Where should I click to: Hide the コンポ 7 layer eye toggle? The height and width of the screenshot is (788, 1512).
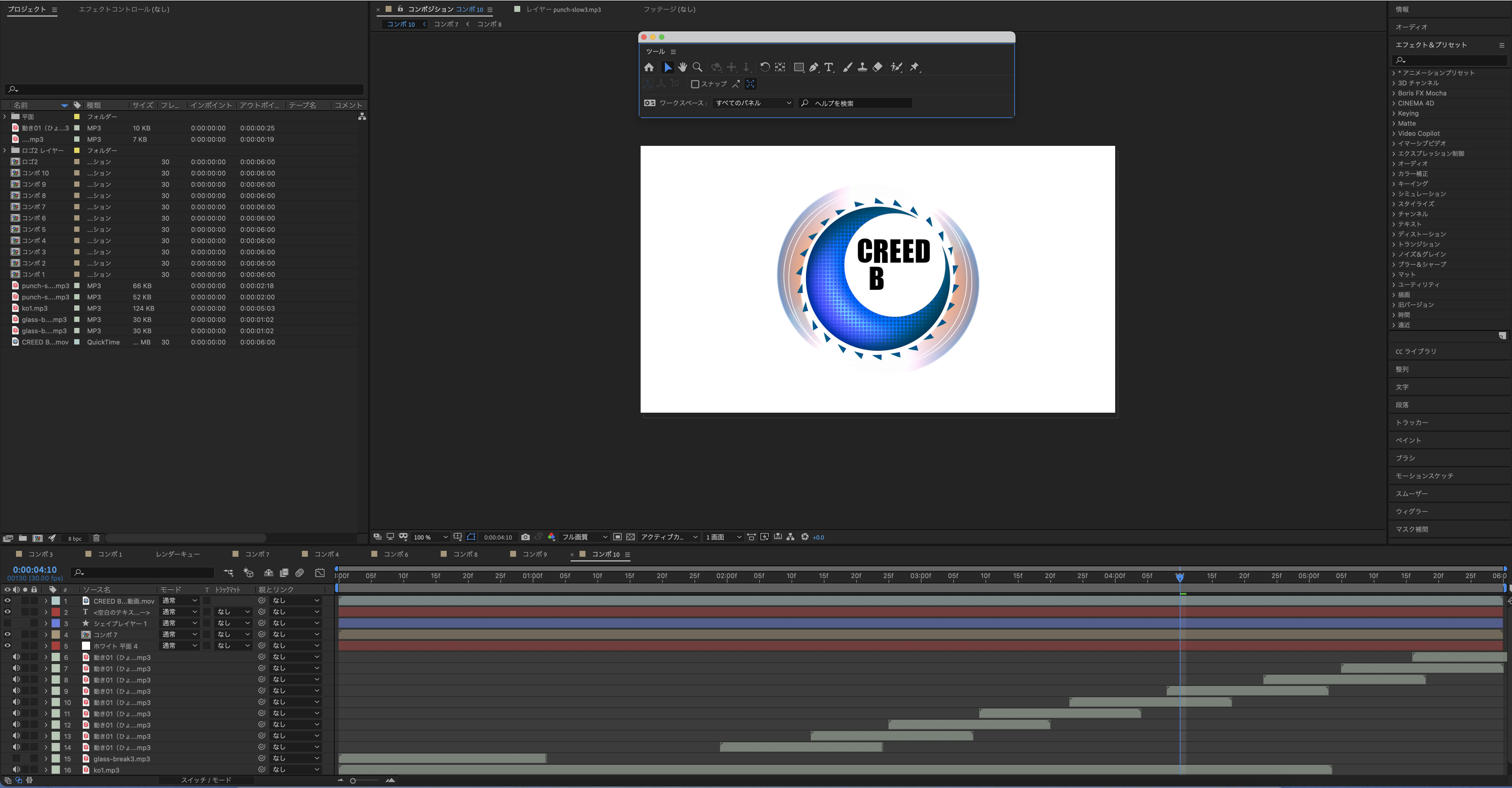click(x=8, y=634)
